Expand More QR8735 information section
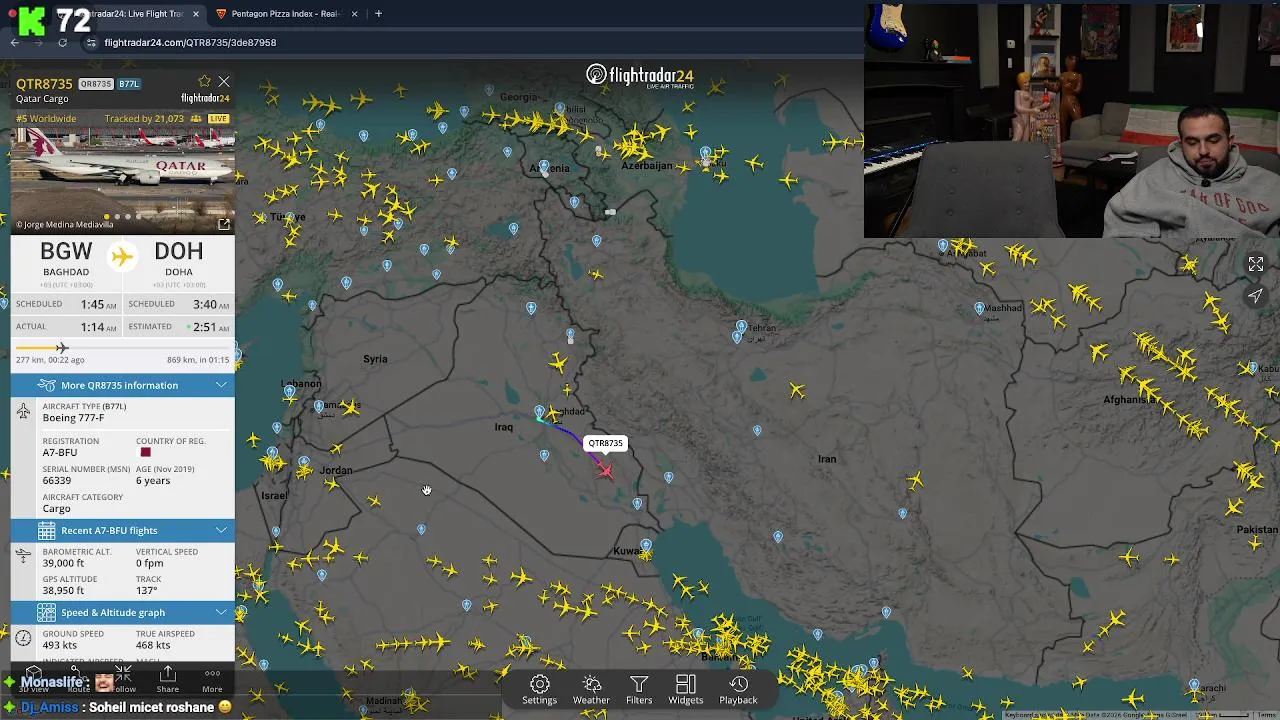This screenshot has height=720, width=1280. (123, 385)
